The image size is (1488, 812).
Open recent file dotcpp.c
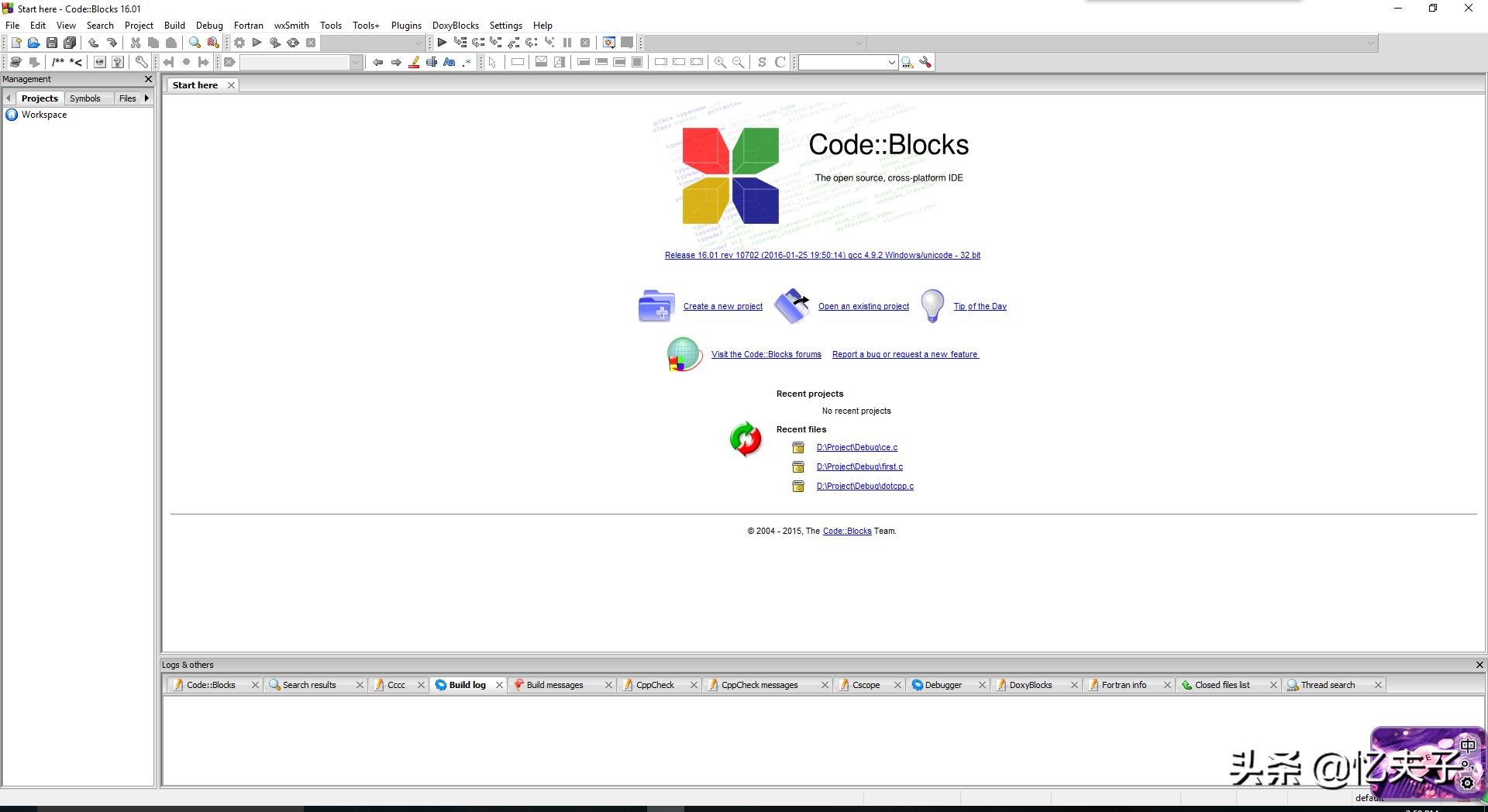tap(865, 486)
